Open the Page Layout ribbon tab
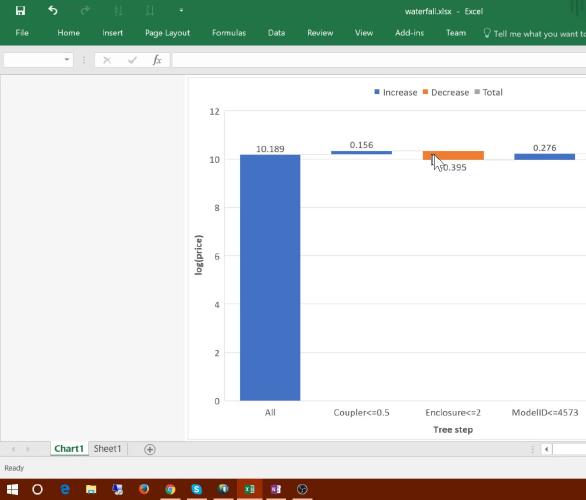Image resolution: width=586 pixels, height=500 pixels. pos(167,33)
